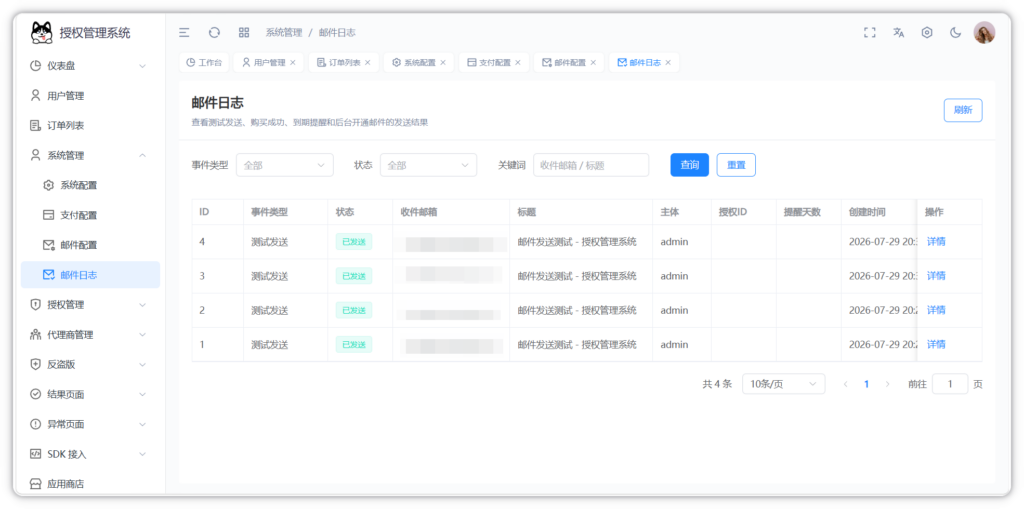
Task: Click the 系统配置 gear icon in sidebar
Action: point(48,185)
